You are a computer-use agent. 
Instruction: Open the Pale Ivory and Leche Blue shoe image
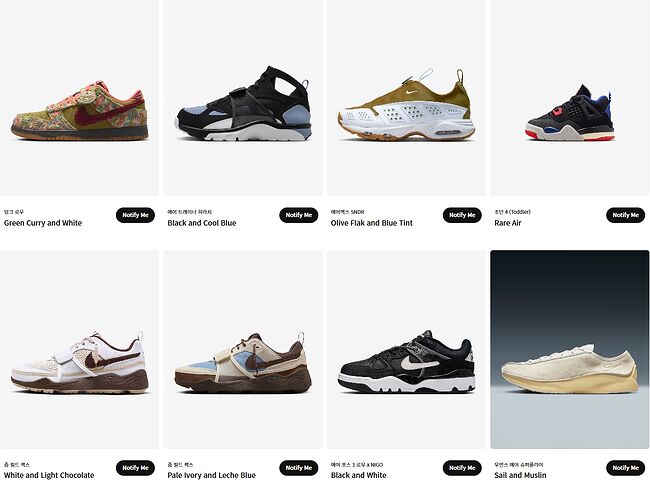243,349
